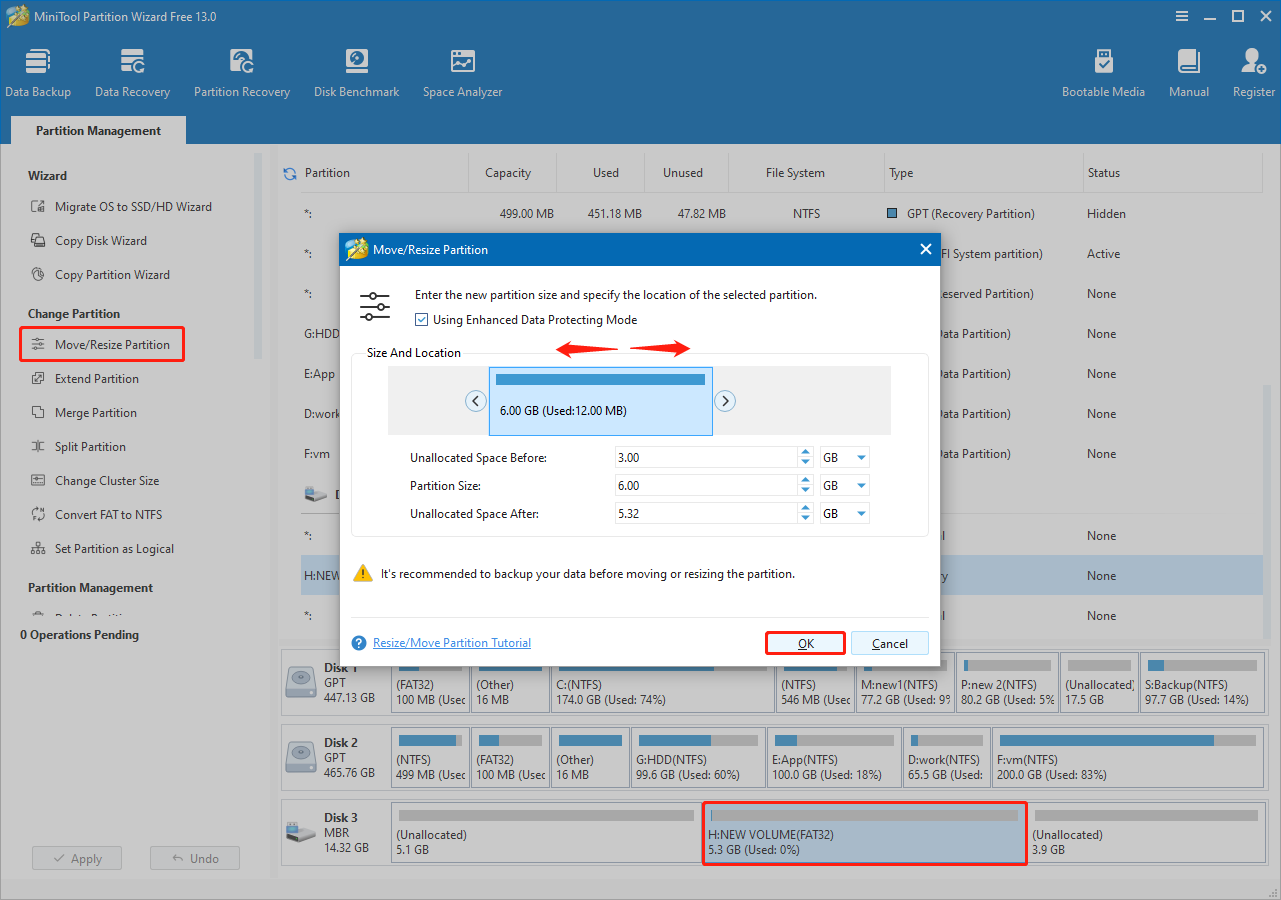The image size is (1281, 900).
Task: Click the Bootable Media icon
Action: (1103, 70)
